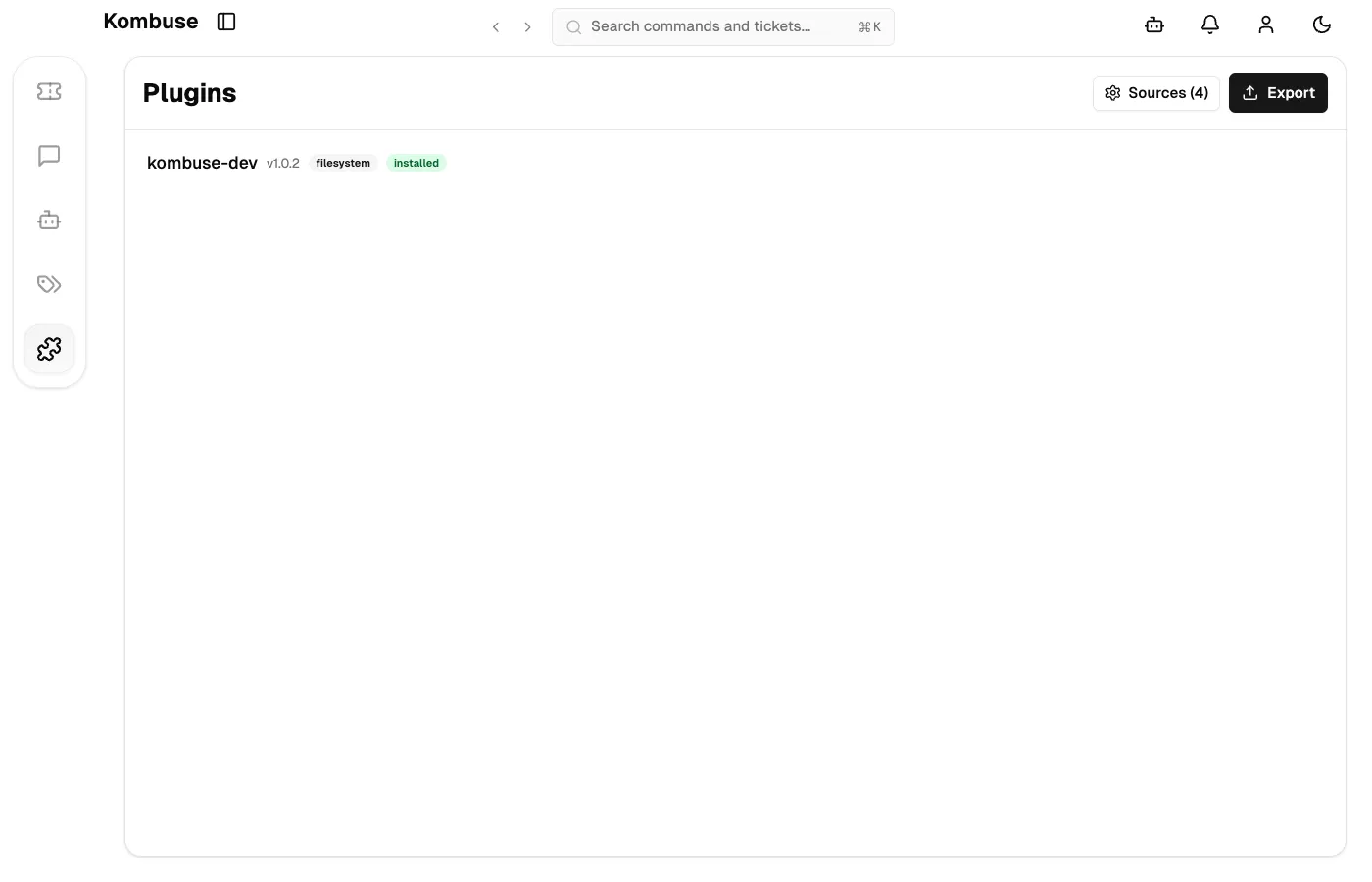Click the Kombuse app title

click(x=150, y=21)
